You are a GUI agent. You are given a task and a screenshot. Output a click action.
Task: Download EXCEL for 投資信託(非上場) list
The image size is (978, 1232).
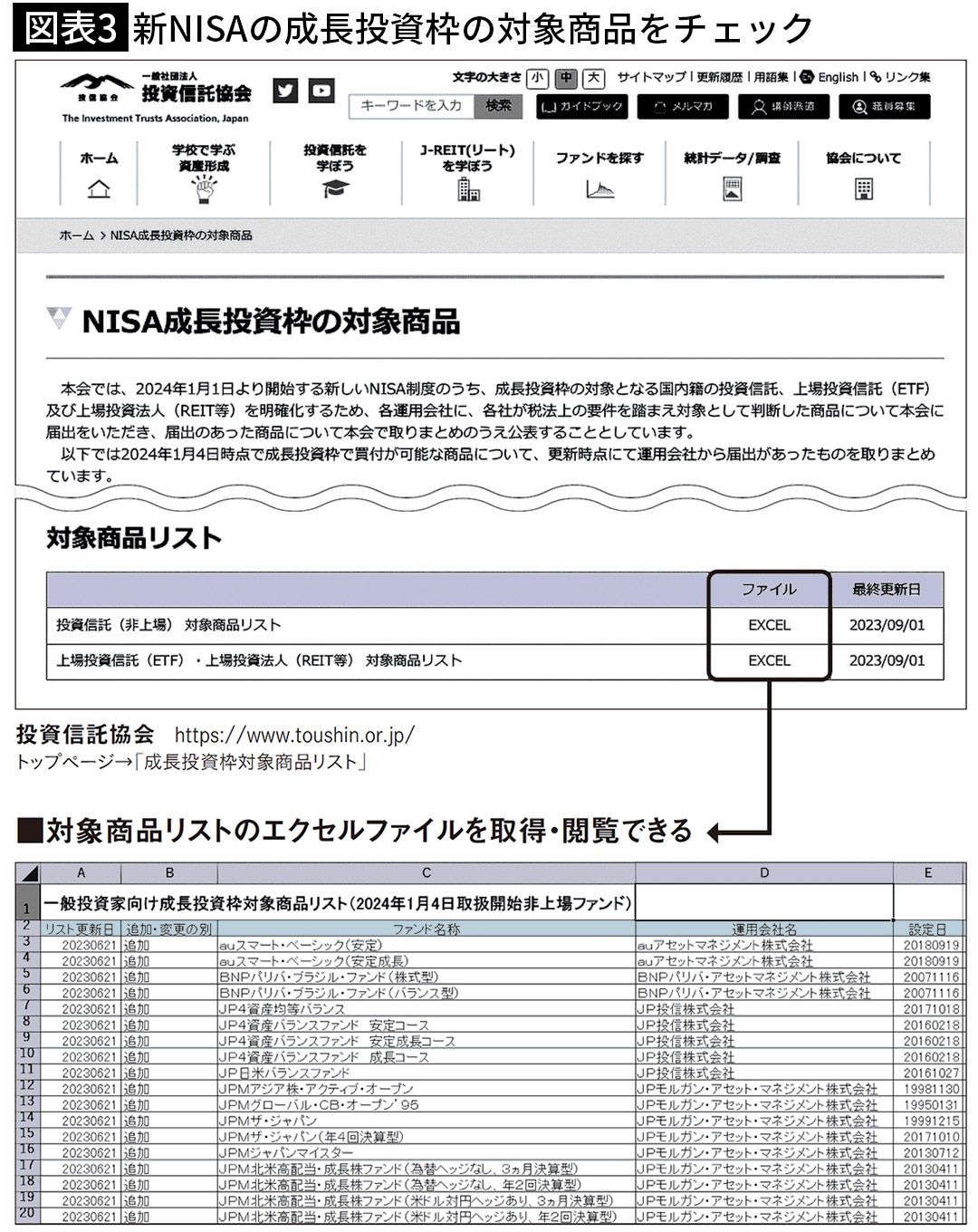pos(769,625)
